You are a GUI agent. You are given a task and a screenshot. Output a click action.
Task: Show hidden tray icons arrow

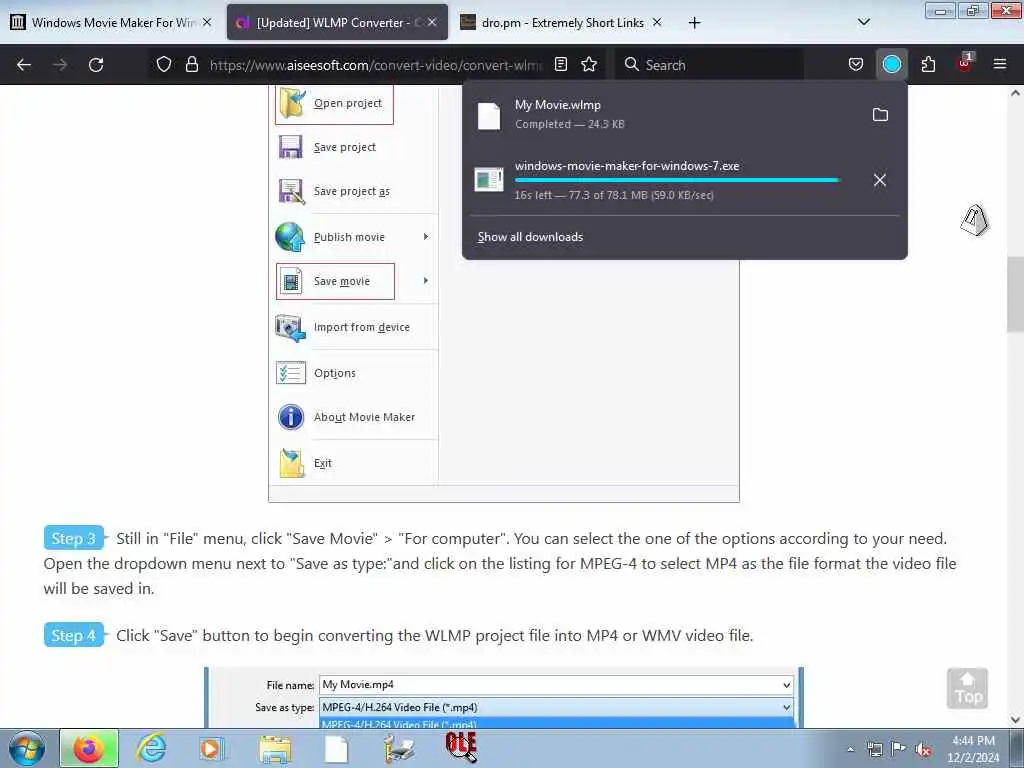(x=850, y=749)
